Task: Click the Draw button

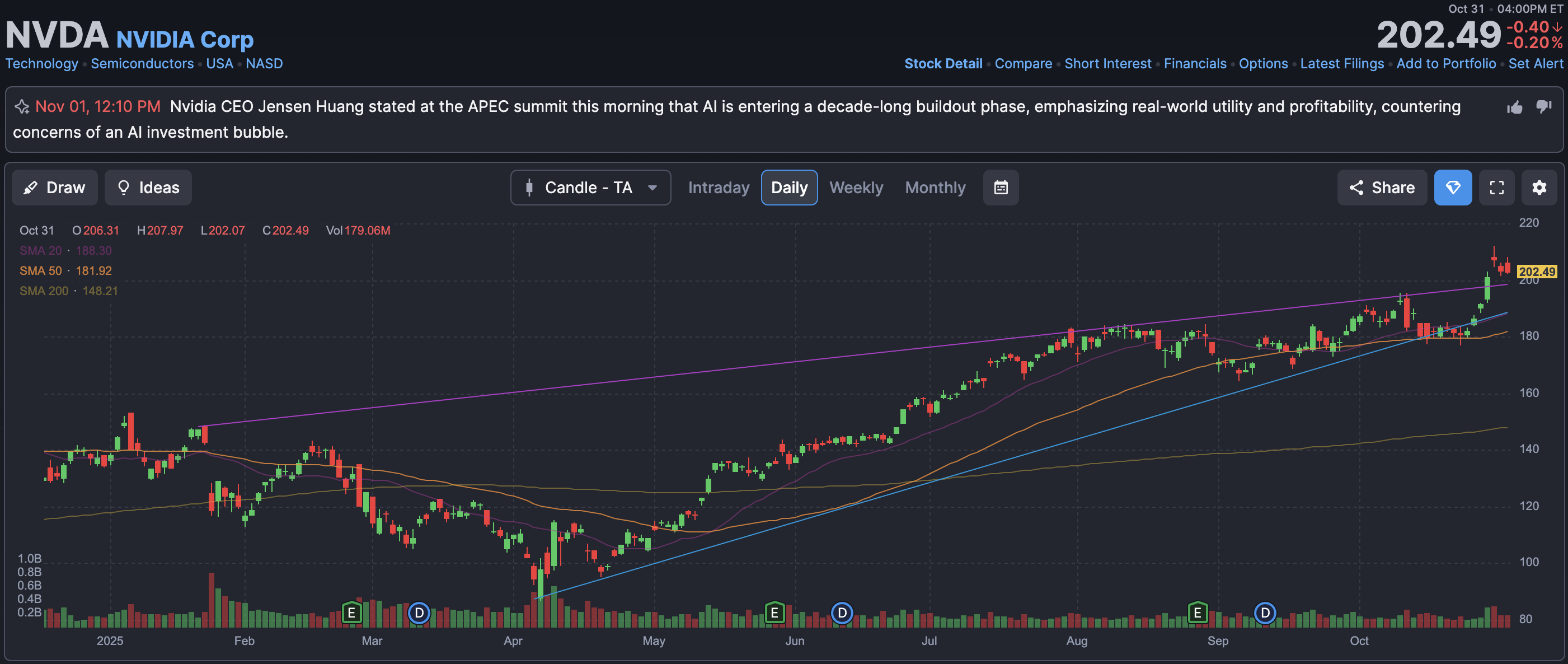Action: (54, 188)
